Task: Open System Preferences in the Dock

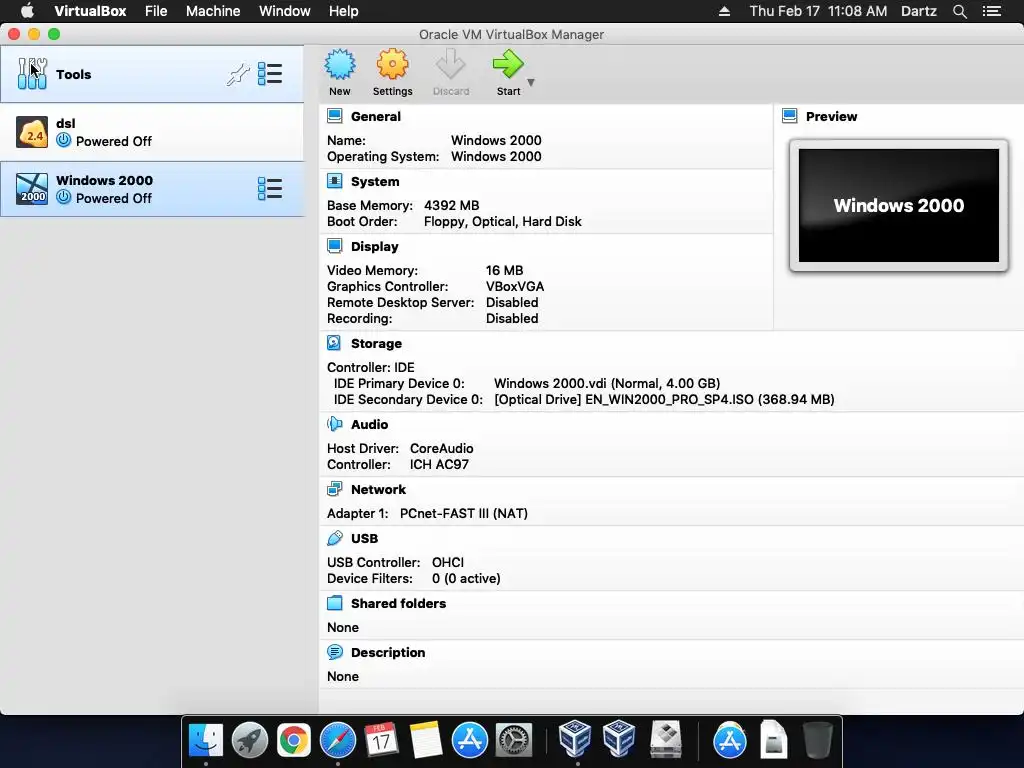Action: click(514, 741)
